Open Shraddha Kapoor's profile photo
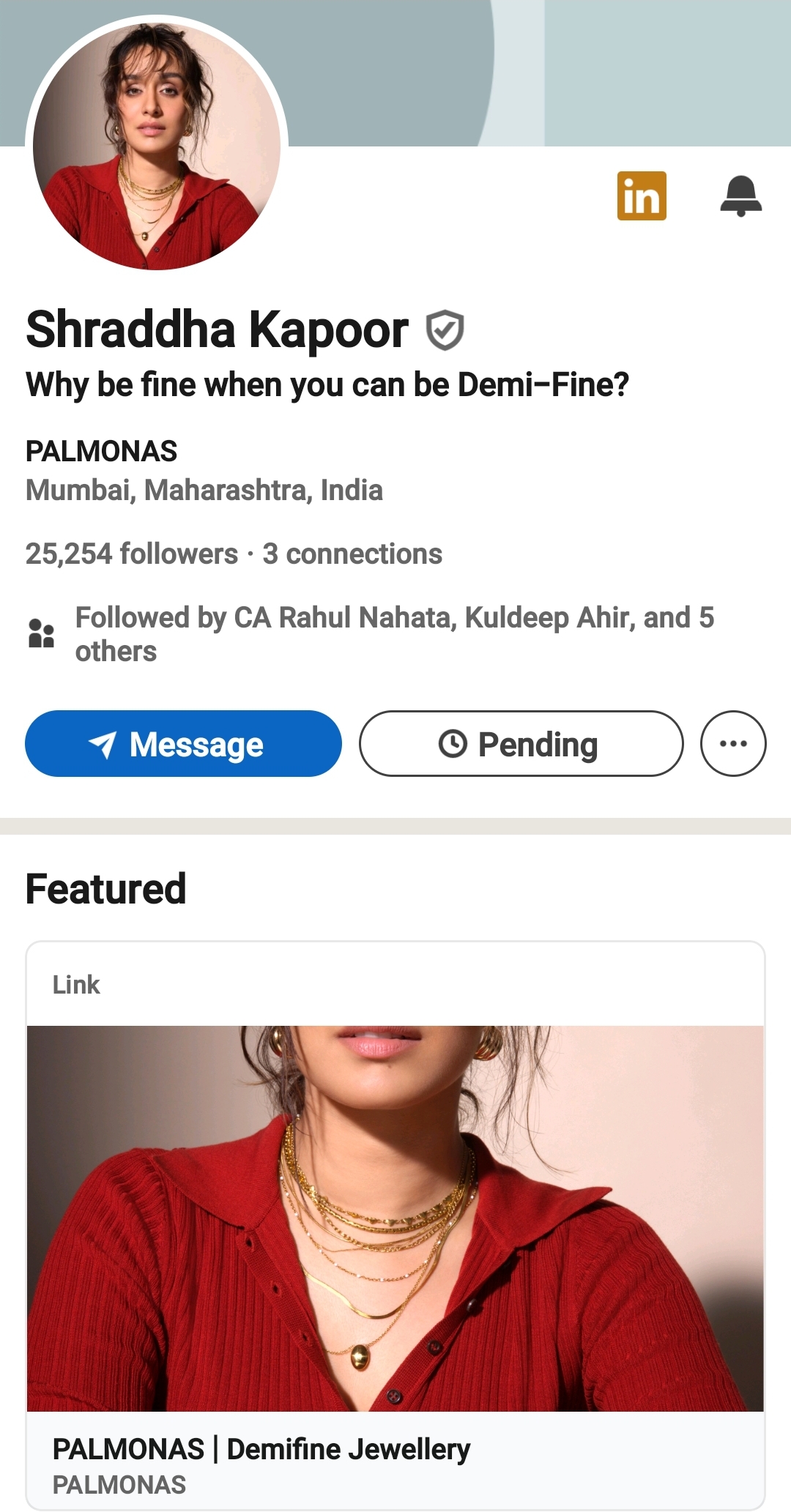 click(157, 145)
